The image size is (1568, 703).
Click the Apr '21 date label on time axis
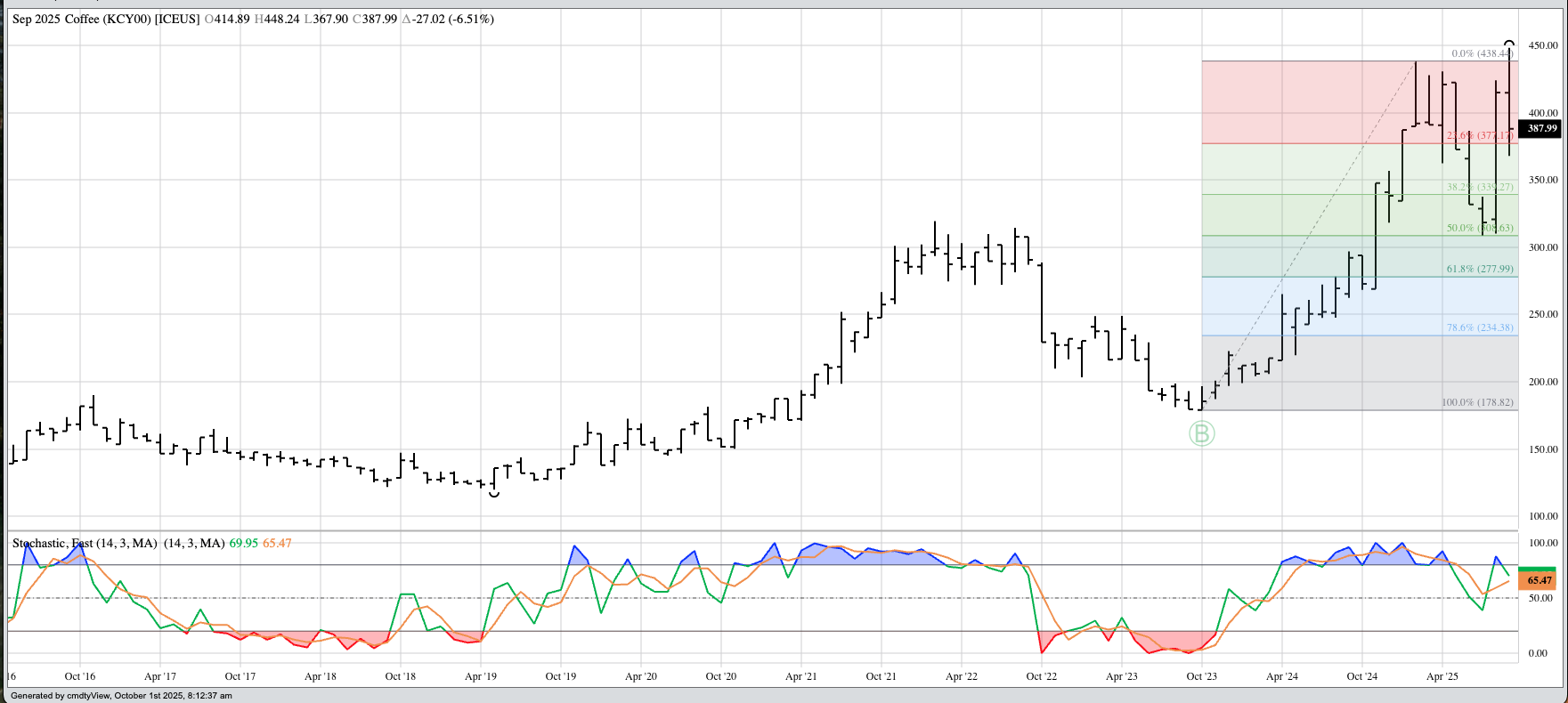tap(800, 676)
